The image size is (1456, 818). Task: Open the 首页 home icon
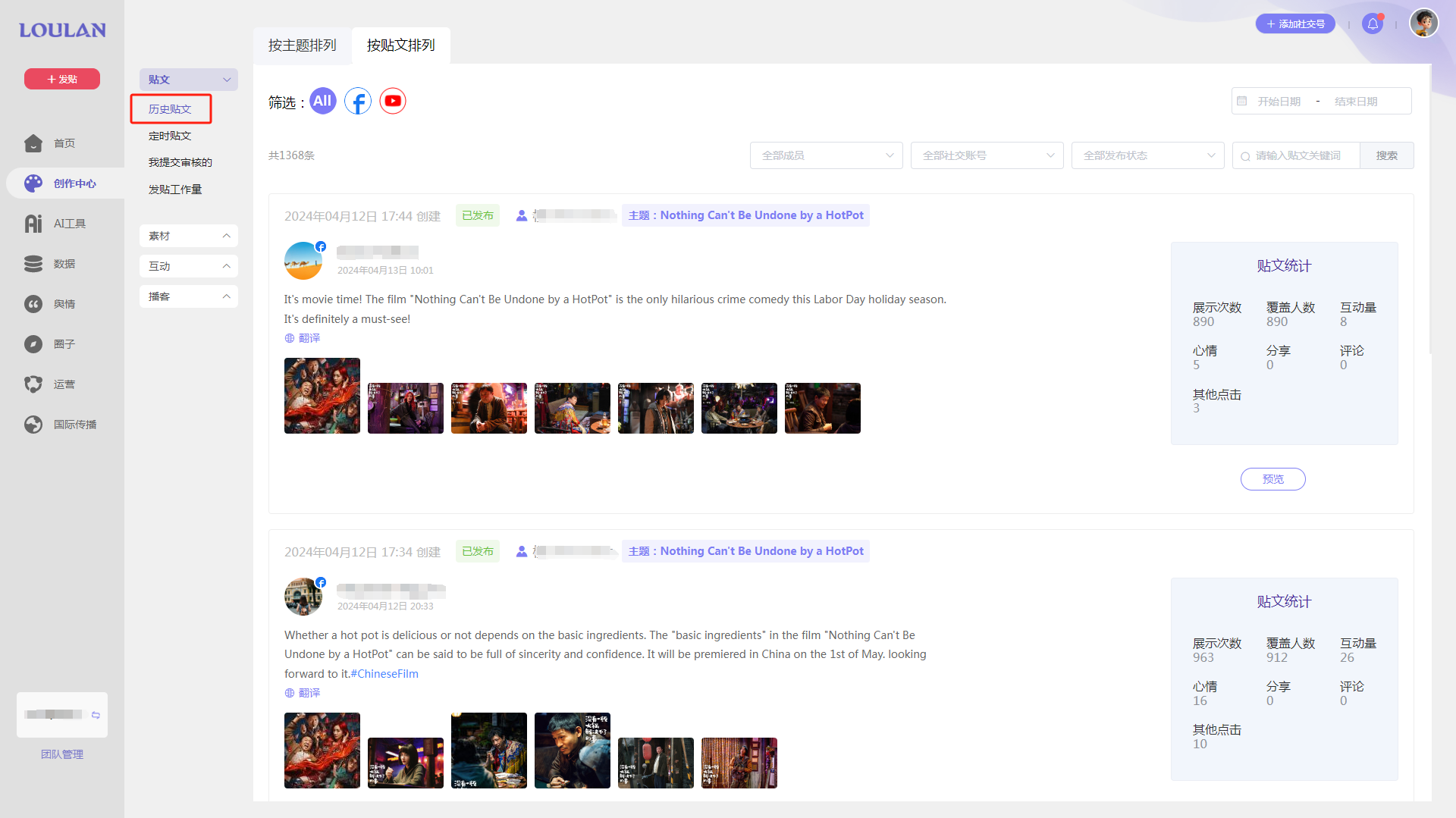coord(33,143)
